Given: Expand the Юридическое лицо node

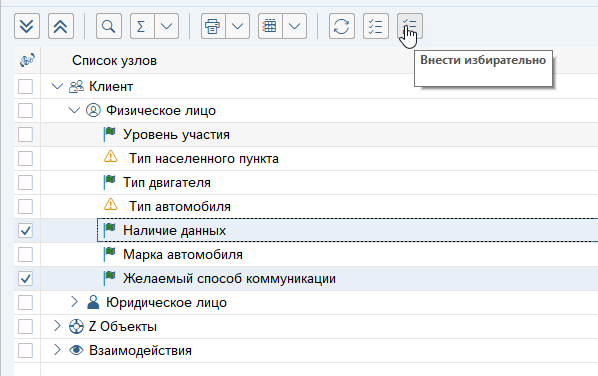Looking at the screenshot, I should (74, 302).
